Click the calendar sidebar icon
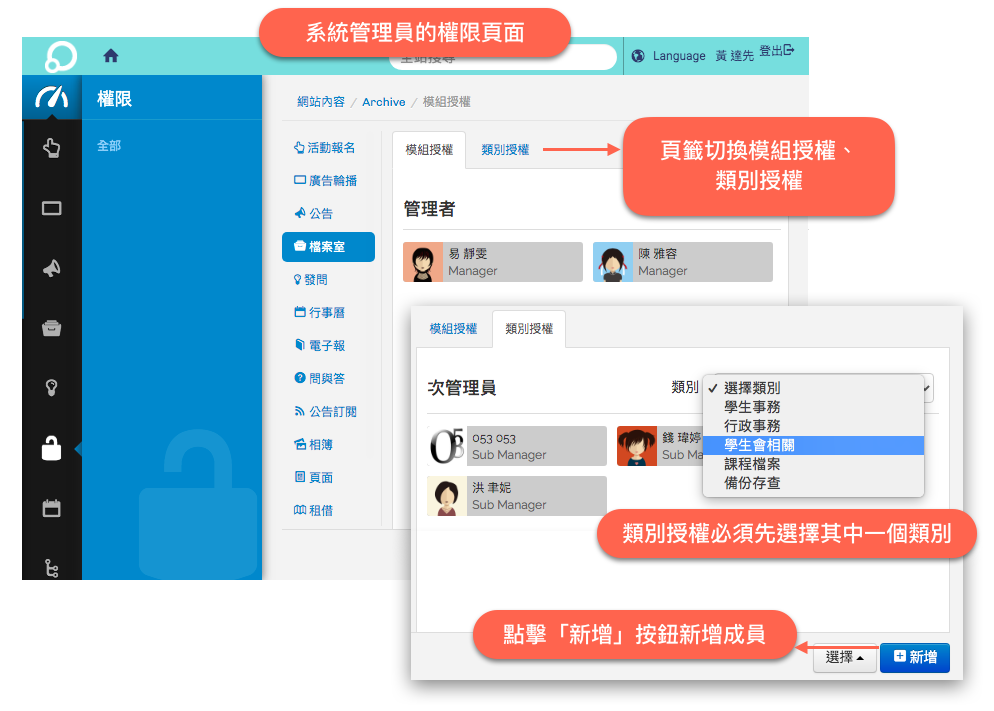Viewport: 994px width, 711px height. (x=51, y=508)
